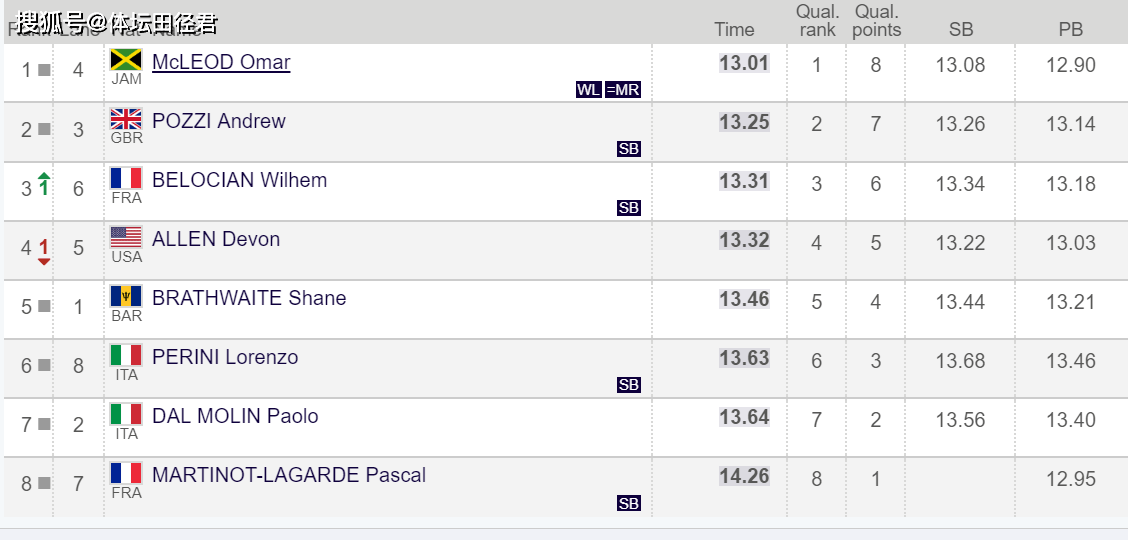The width and height of the screenshot is (1128, 540).
Task: Click the Great Britain flag icon
Action: (126, 119)
